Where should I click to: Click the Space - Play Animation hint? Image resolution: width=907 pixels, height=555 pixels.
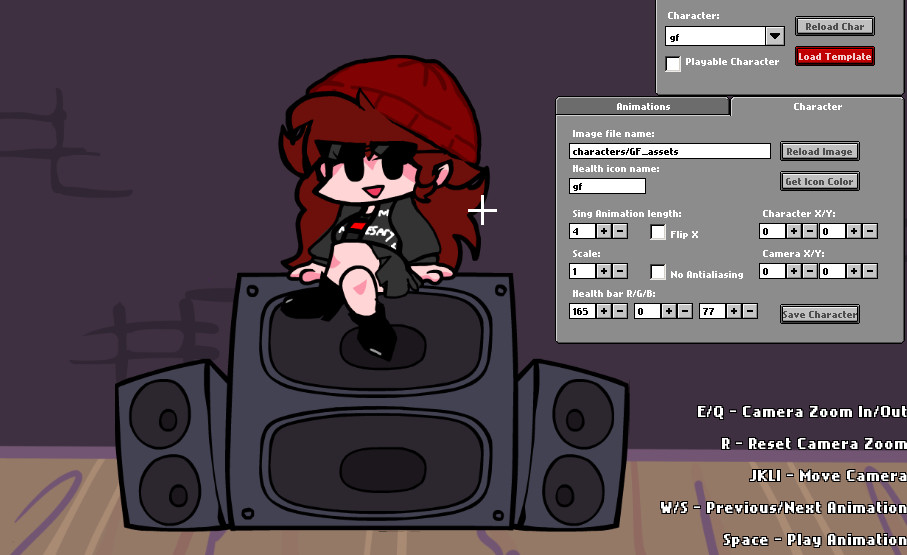coord(814,539)
